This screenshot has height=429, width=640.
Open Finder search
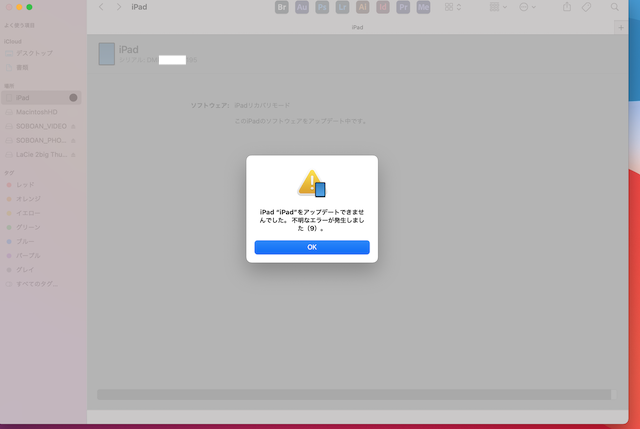click(615, 7)
